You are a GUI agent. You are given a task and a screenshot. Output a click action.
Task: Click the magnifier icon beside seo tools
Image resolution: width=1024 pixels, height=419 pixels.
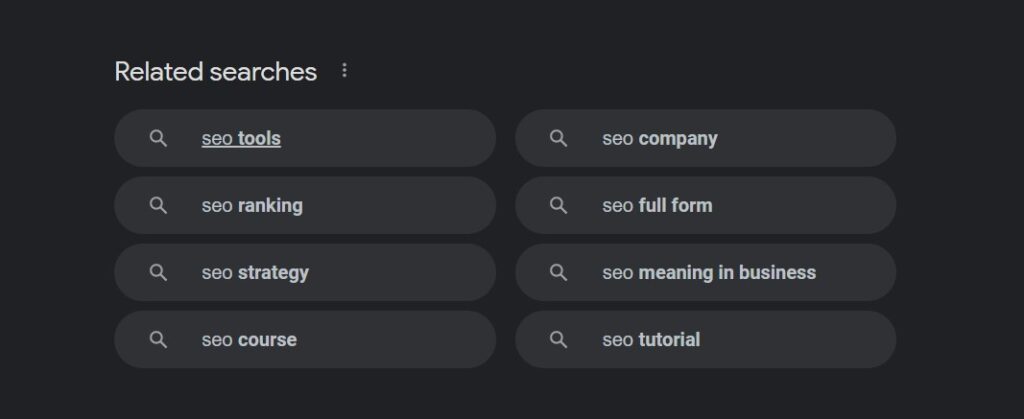click(158, 138)
